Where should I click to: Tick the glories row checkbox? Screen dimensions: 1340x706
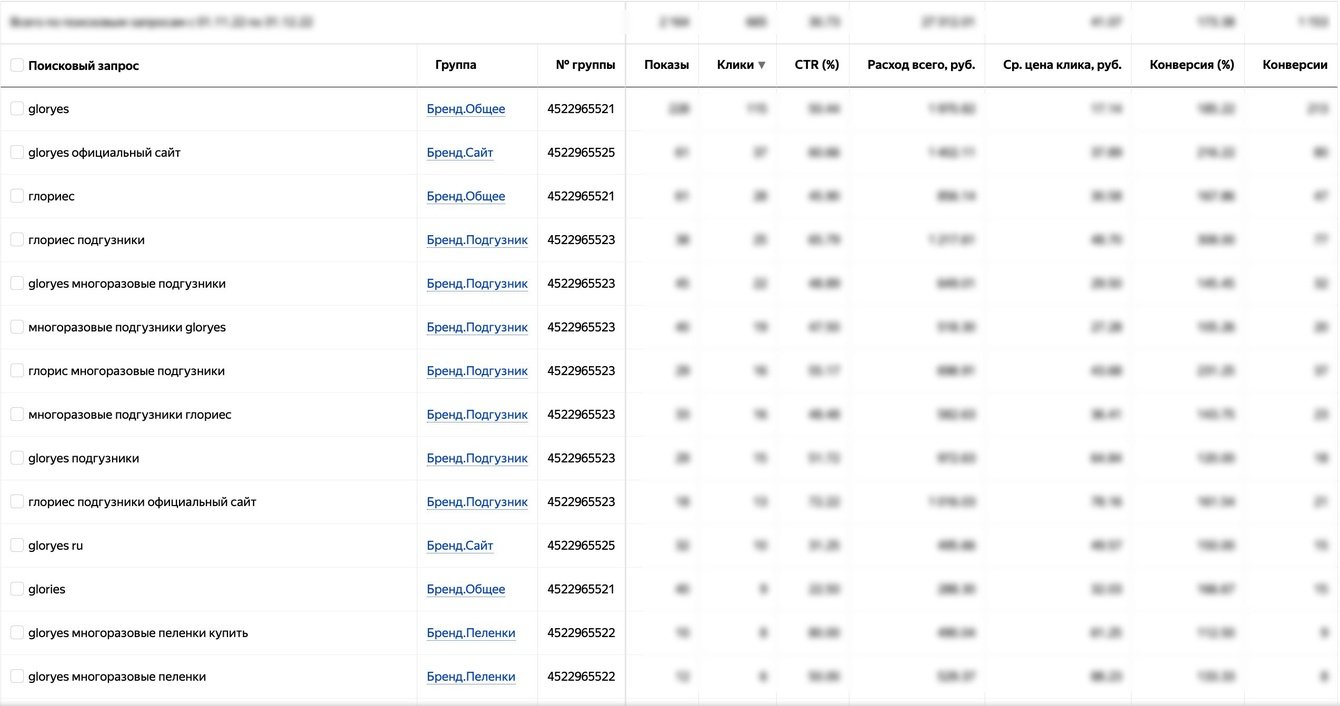pos(17,589)
